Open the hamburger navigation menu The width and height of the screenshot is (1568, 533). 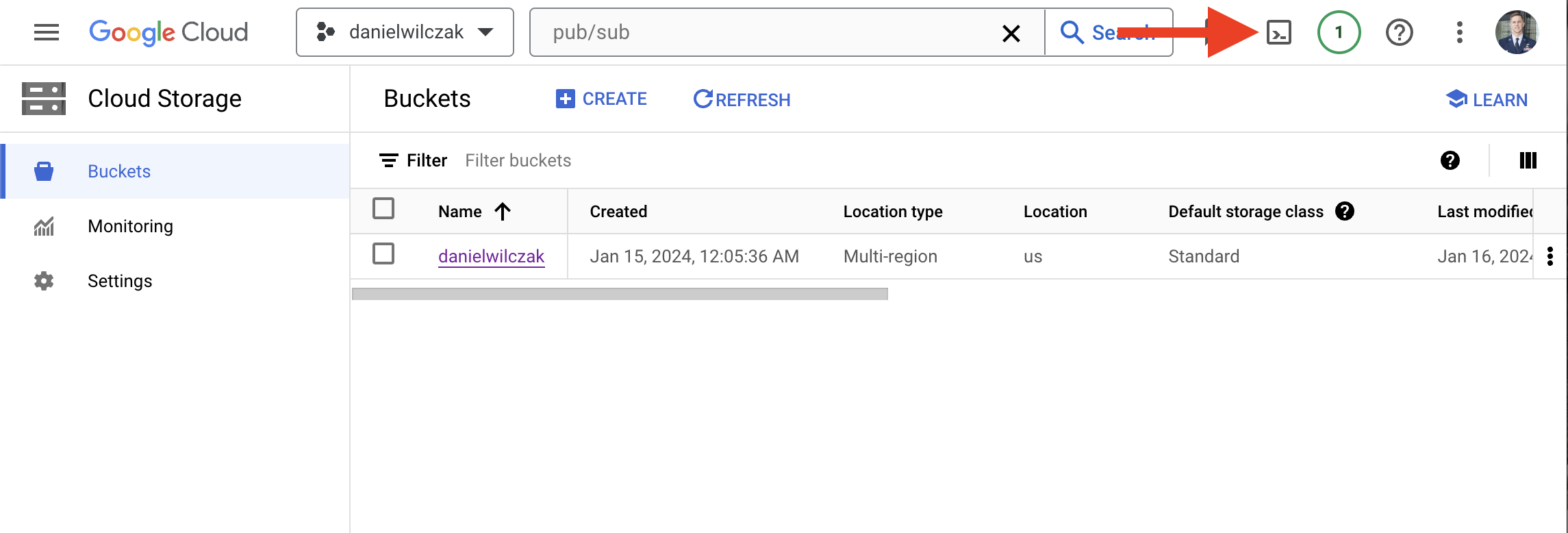[47, 32]
